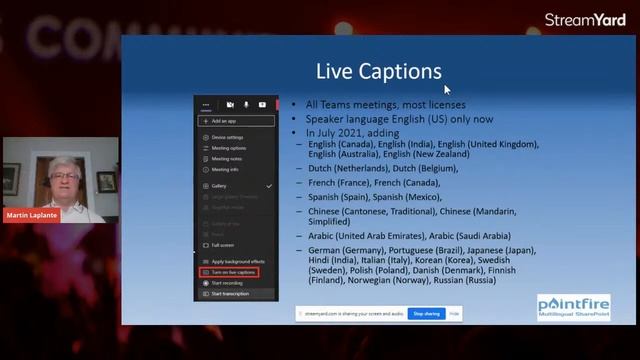Click Hide on the sharing notice bar
The width and height of the screenshot is (640, 360).
pos(454,314)
